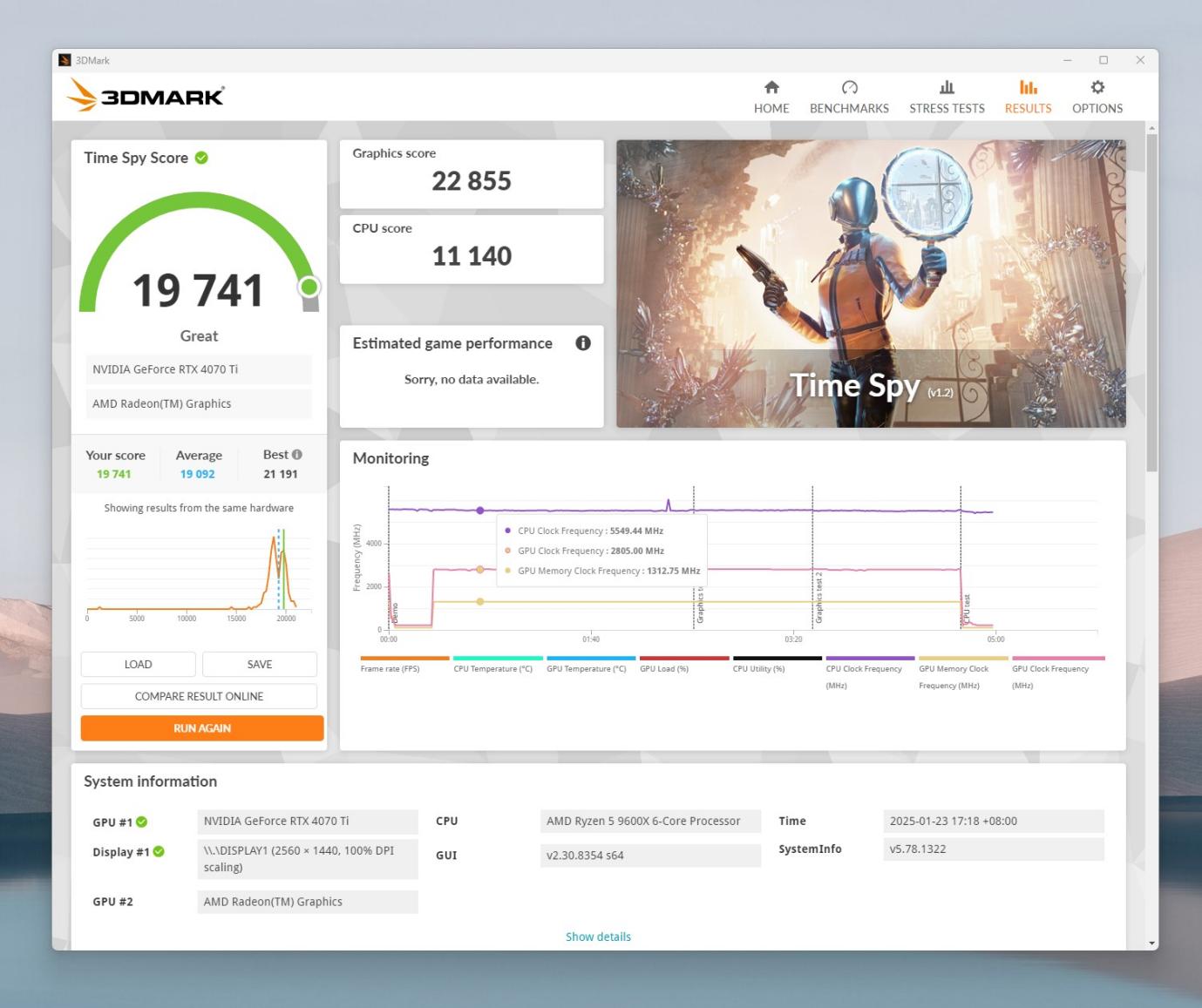Click green check beside GPU #1
This screenshot has height=1008, width=1202.
coord(142,822)
